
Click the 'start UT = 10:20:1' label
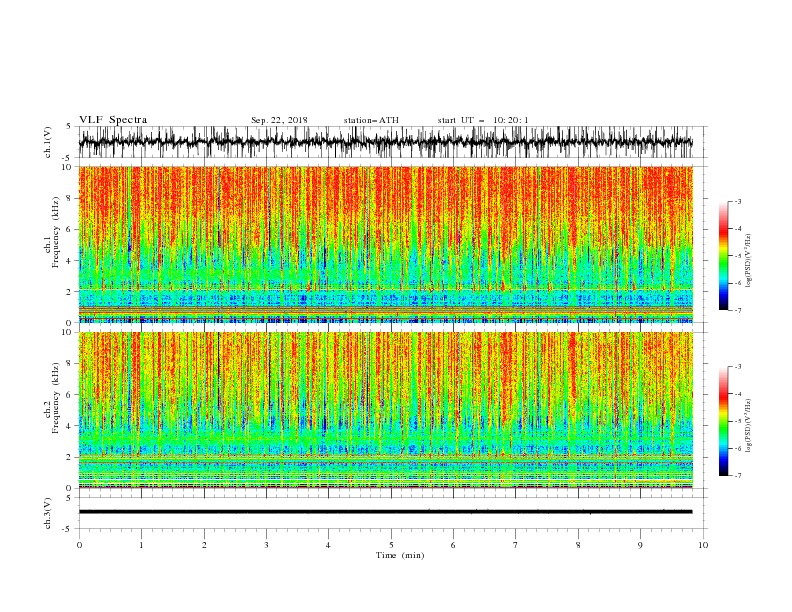(483, 120)
